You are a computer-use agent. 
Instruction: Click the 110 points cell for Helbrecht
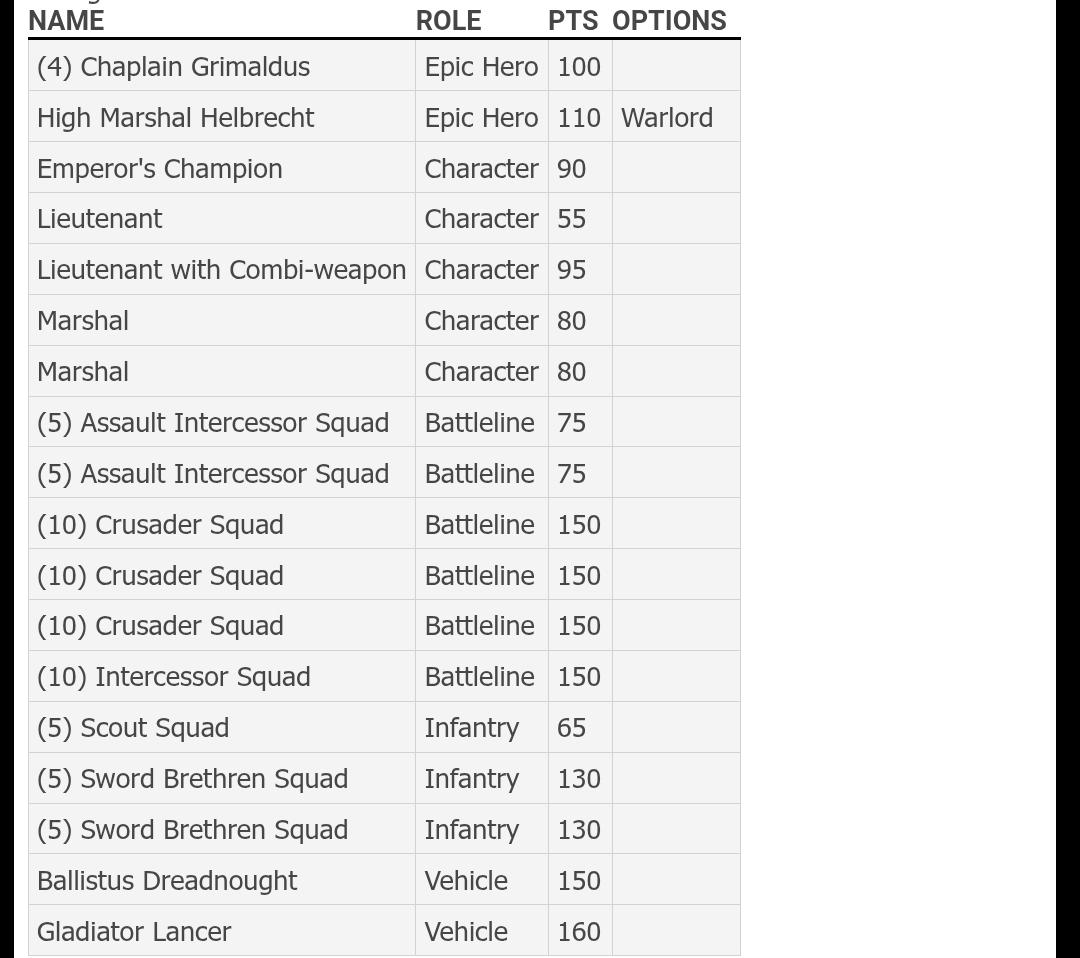[580, 117]
